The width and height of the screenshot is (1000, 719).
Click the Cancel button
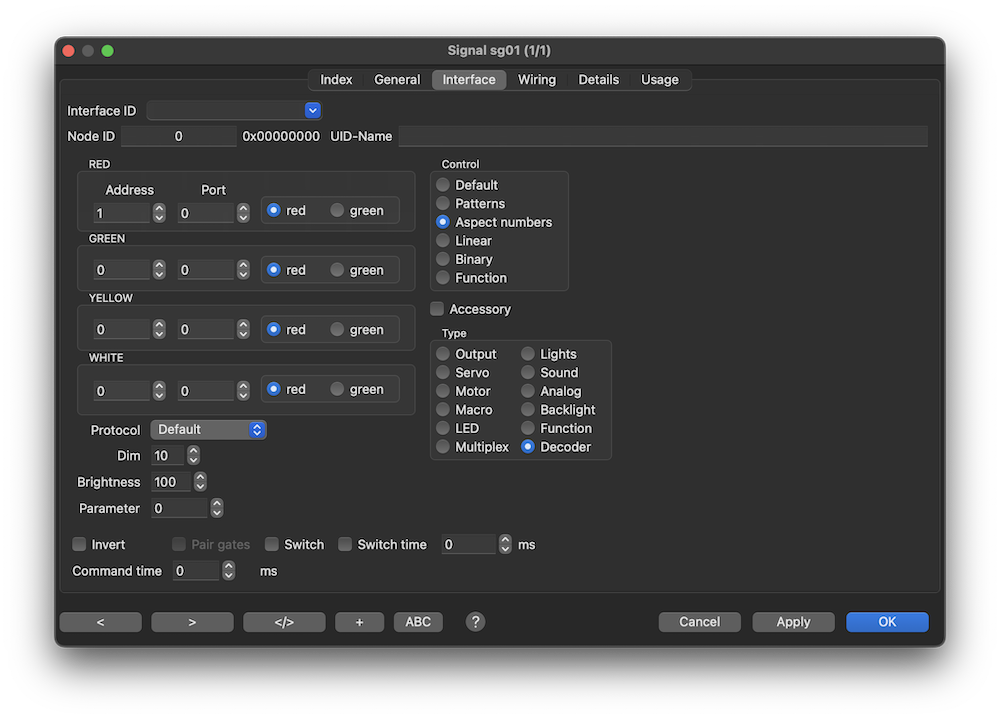click(699, 622)
